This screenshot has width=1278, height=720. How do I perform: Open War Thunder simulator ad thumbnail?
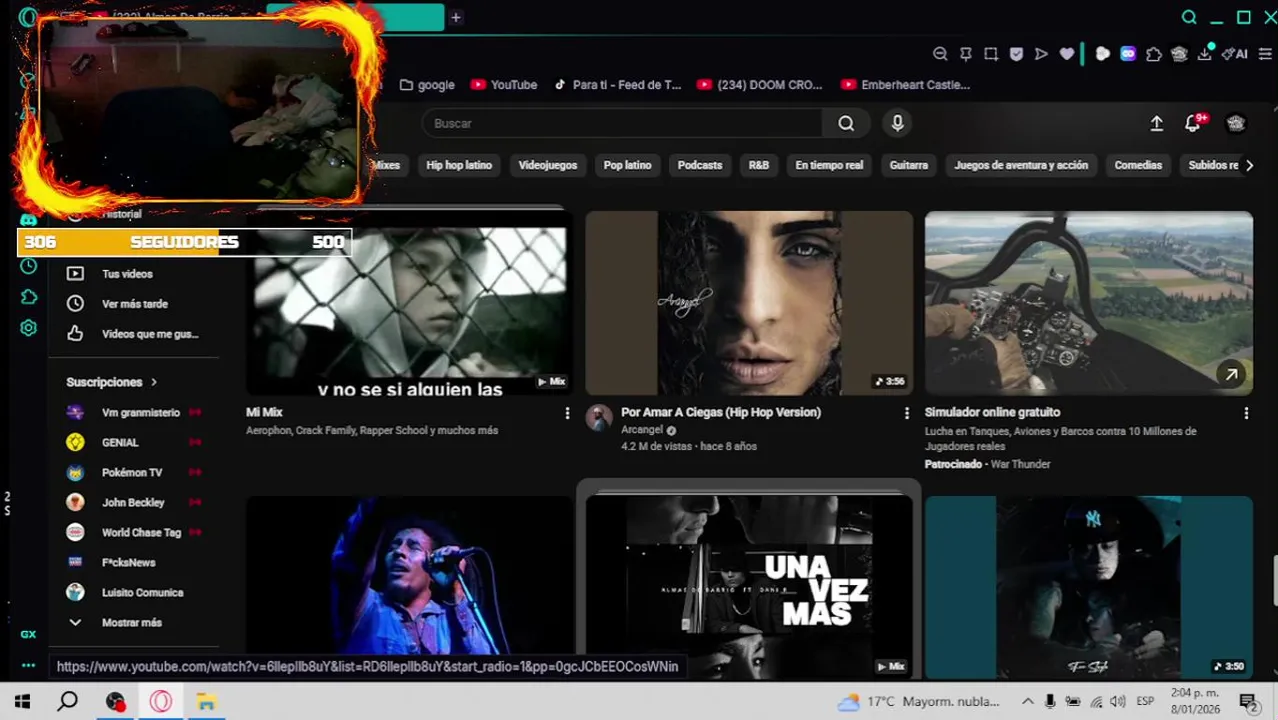[x=1089, y=303]
